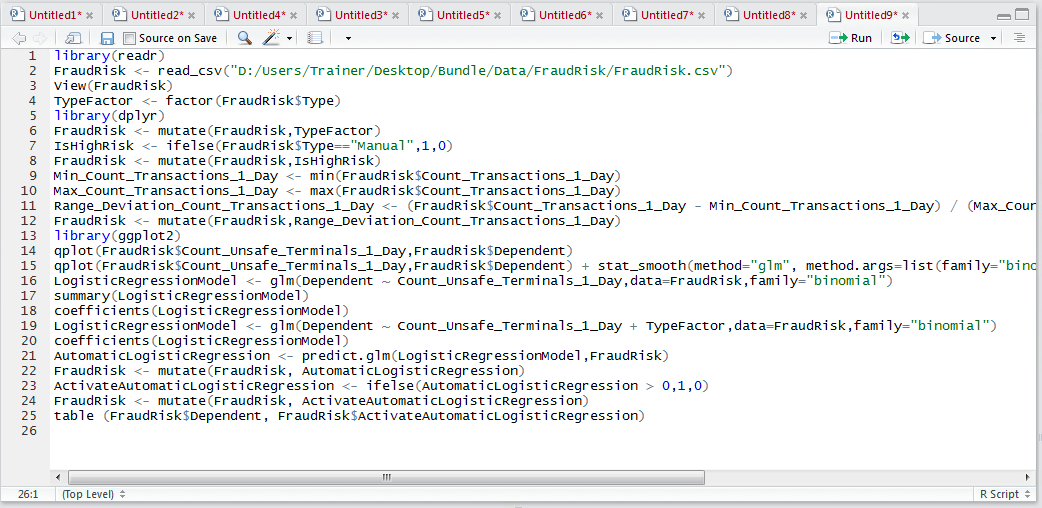Show document in new window icon
Screen dimensions: 1042x508
pos(74,39)
